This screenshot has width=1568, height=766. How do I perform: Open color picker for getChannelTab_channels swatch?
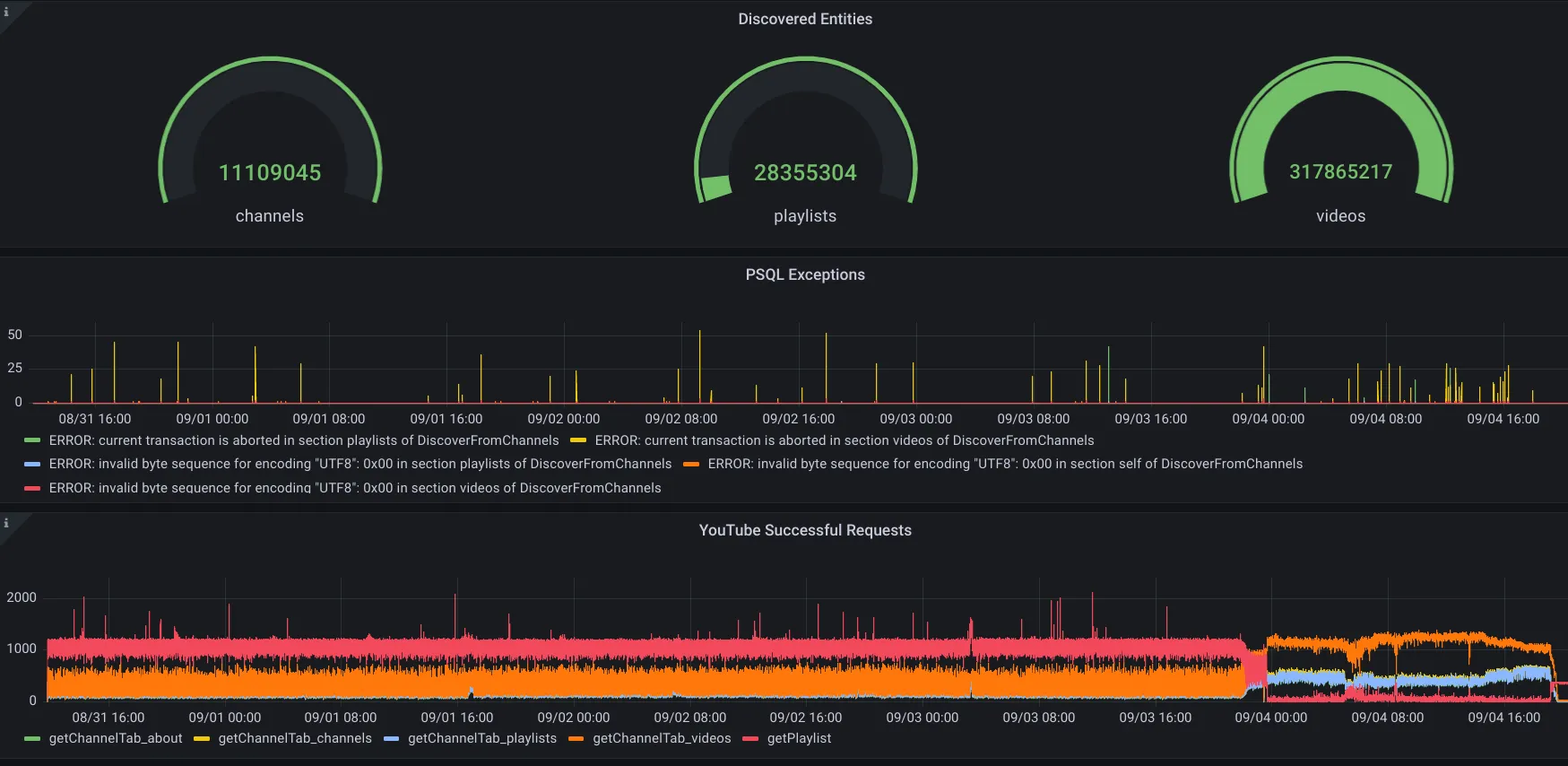(x=202, y=738)
